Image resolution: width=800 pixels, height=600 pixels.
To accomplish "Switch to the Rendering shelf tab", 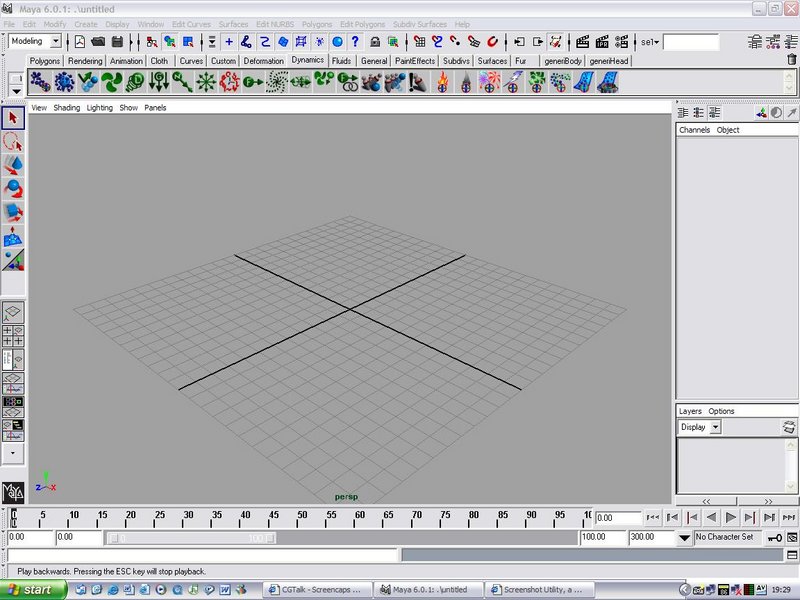I will (x=85, y=61).
